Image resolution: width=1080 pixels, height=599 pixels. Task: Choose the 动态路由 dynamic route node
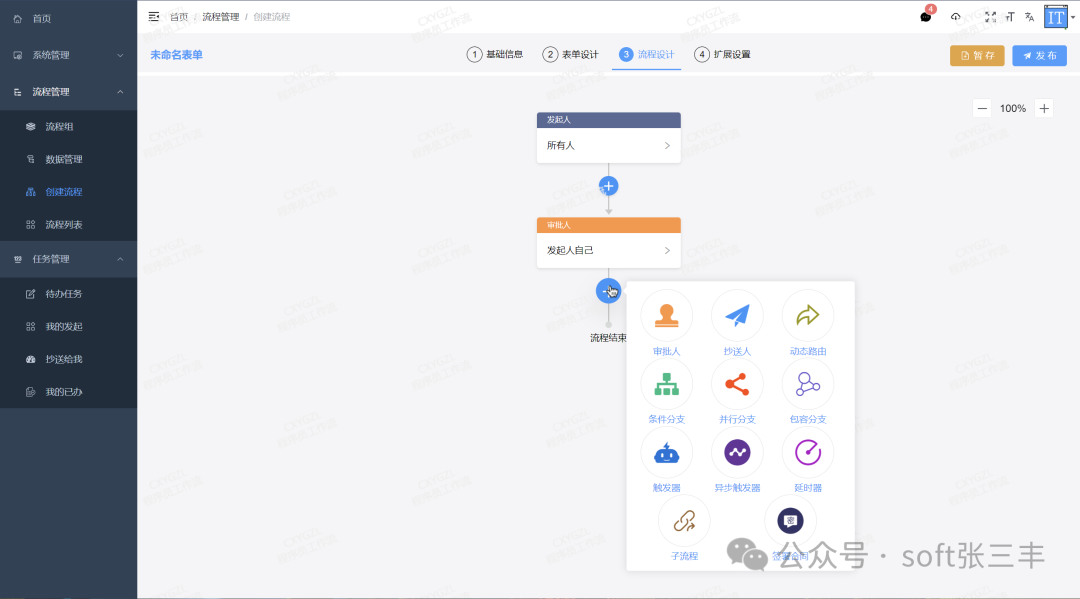[807, 314]
